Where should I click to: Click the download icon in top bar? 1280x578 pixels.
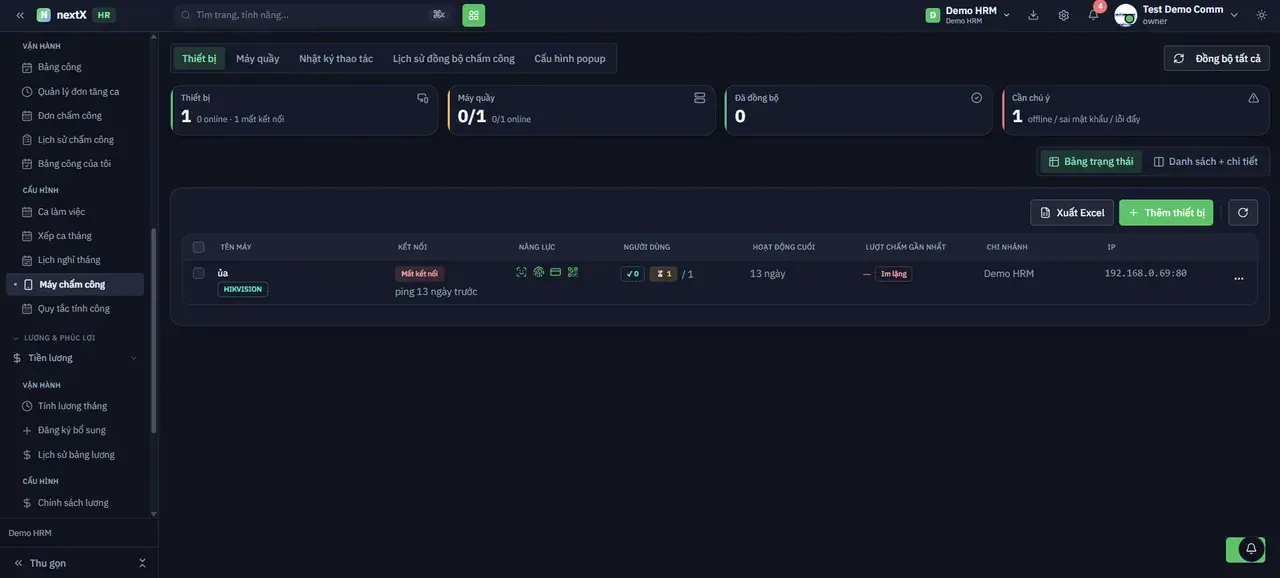click(x=1033, y=15)
